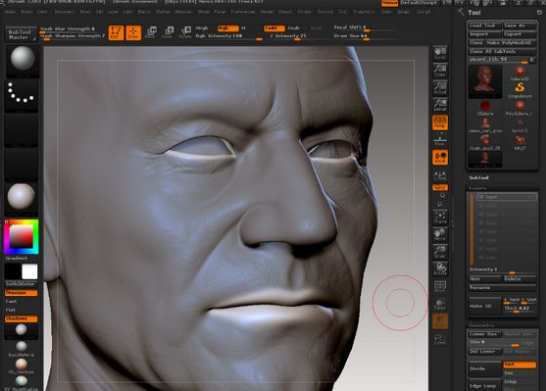Click the Export button

click(519, 34)
